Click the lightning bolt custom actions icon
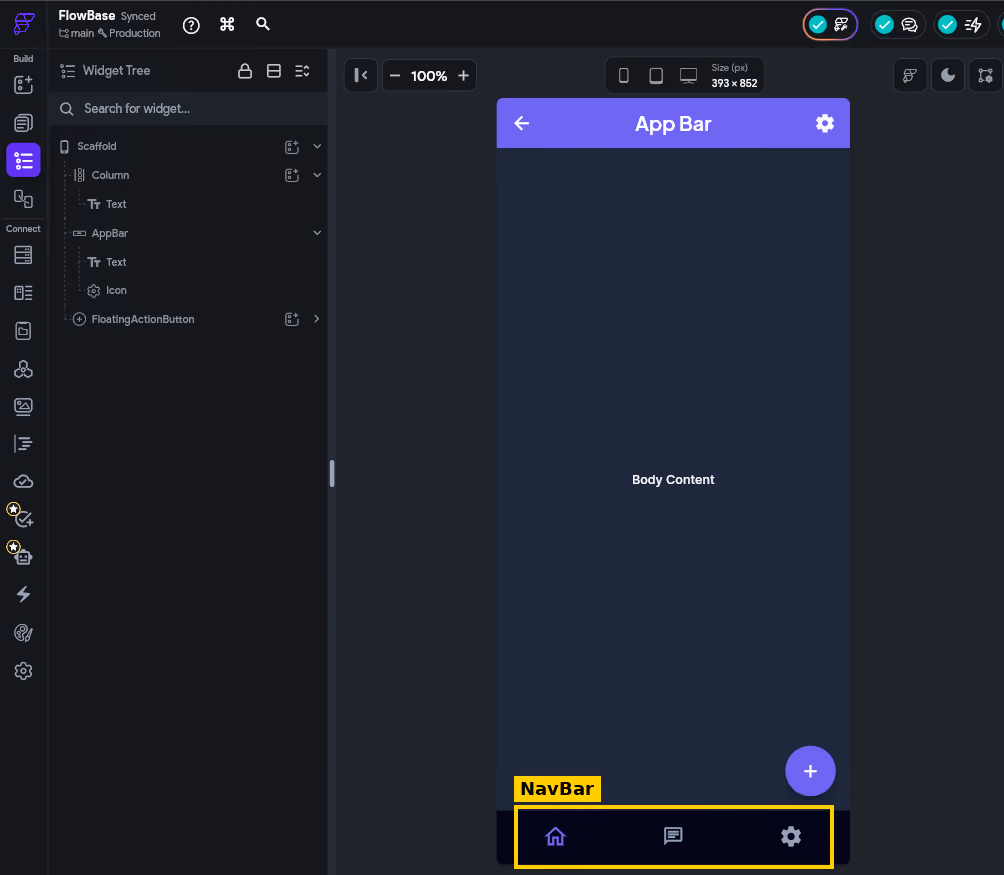Image resolution: width=1004 pixels, height=875 pixels. click(x=23, y=595)
